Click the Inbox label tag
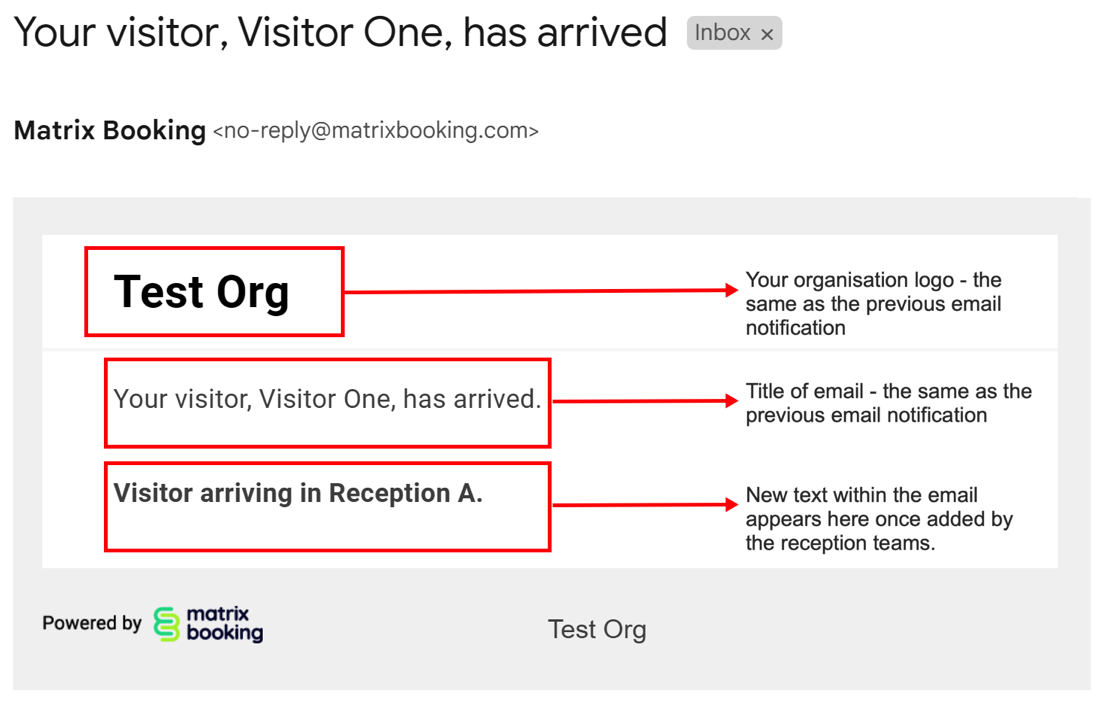Image resolution: width=1100 pixels, height=706 pixels. 722,33
